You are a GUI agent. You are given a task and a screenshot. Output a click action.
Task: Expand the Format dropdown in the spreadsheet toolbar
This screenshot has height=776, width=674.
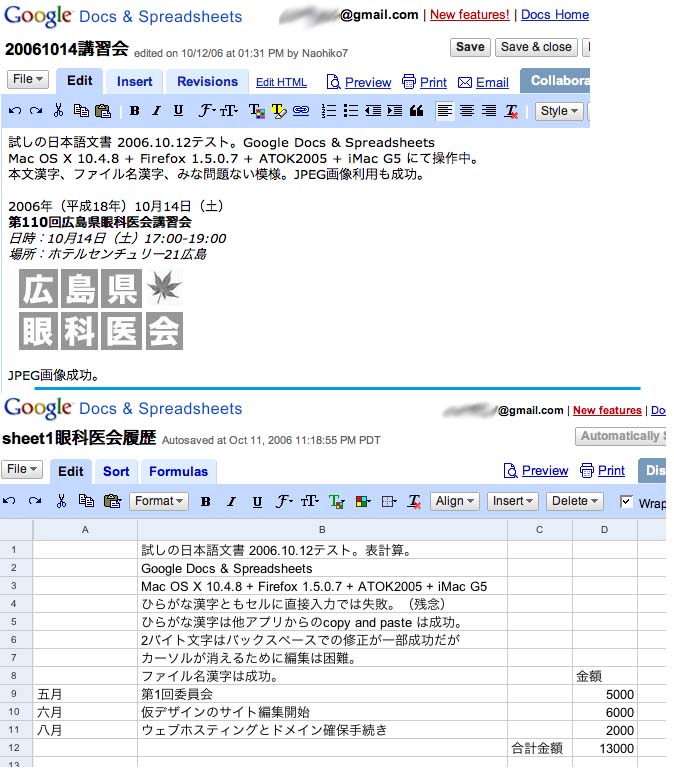(159, 501)
